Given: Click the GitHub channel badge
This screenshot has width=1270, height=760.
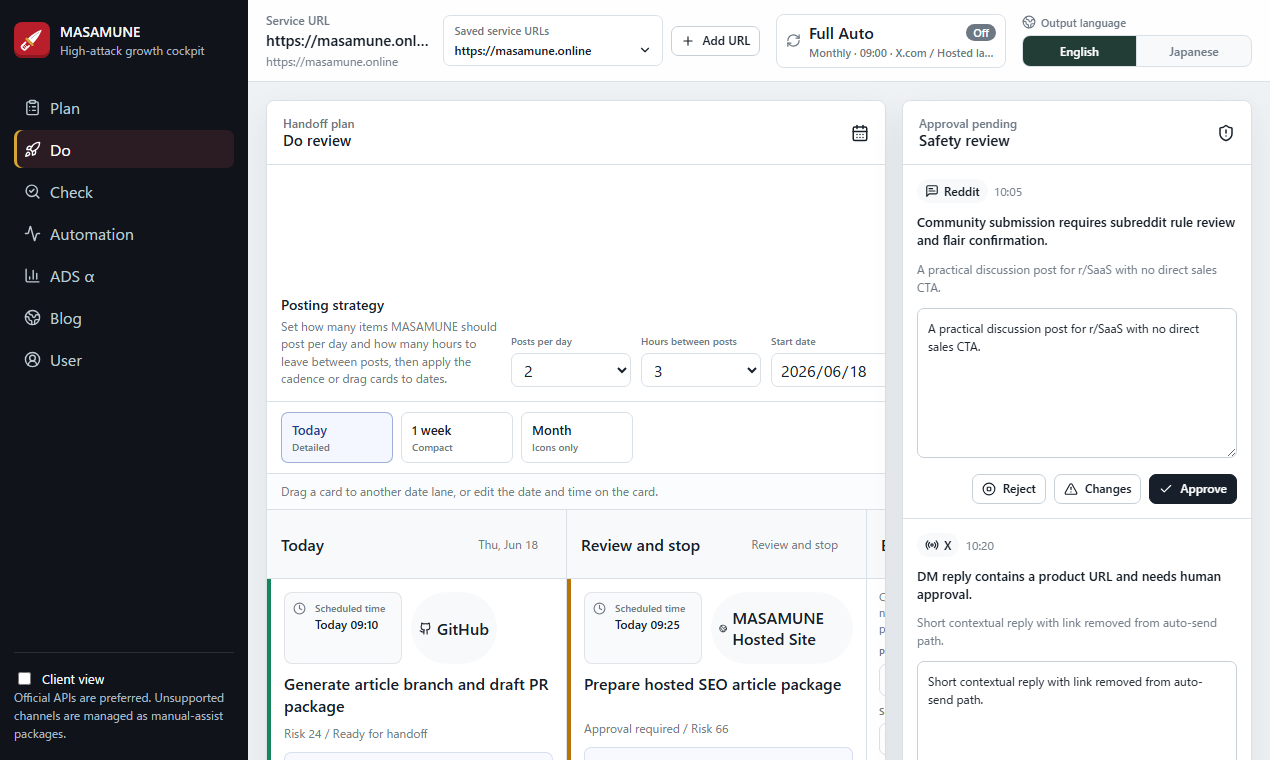Looking at the screenshot, I should pyautogui.click(x=454, y=629).
